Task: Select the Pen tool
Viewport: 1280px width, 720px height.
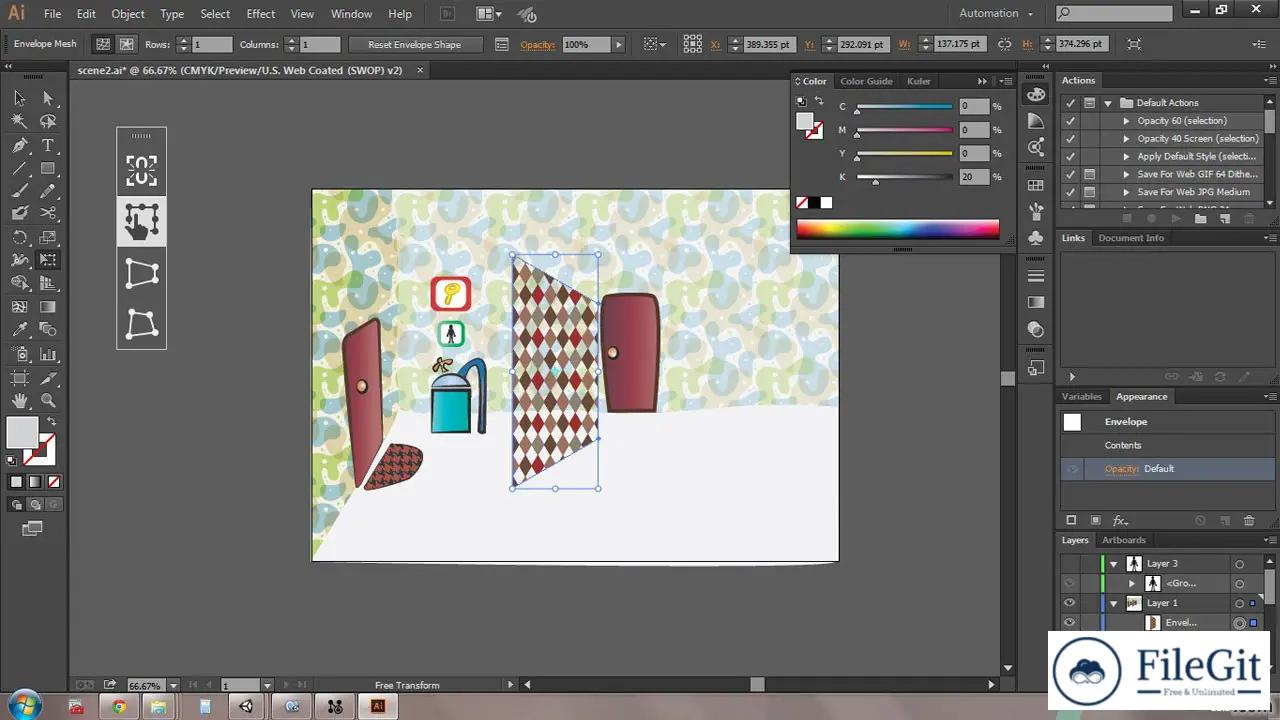Action: [x=19, y=145]
